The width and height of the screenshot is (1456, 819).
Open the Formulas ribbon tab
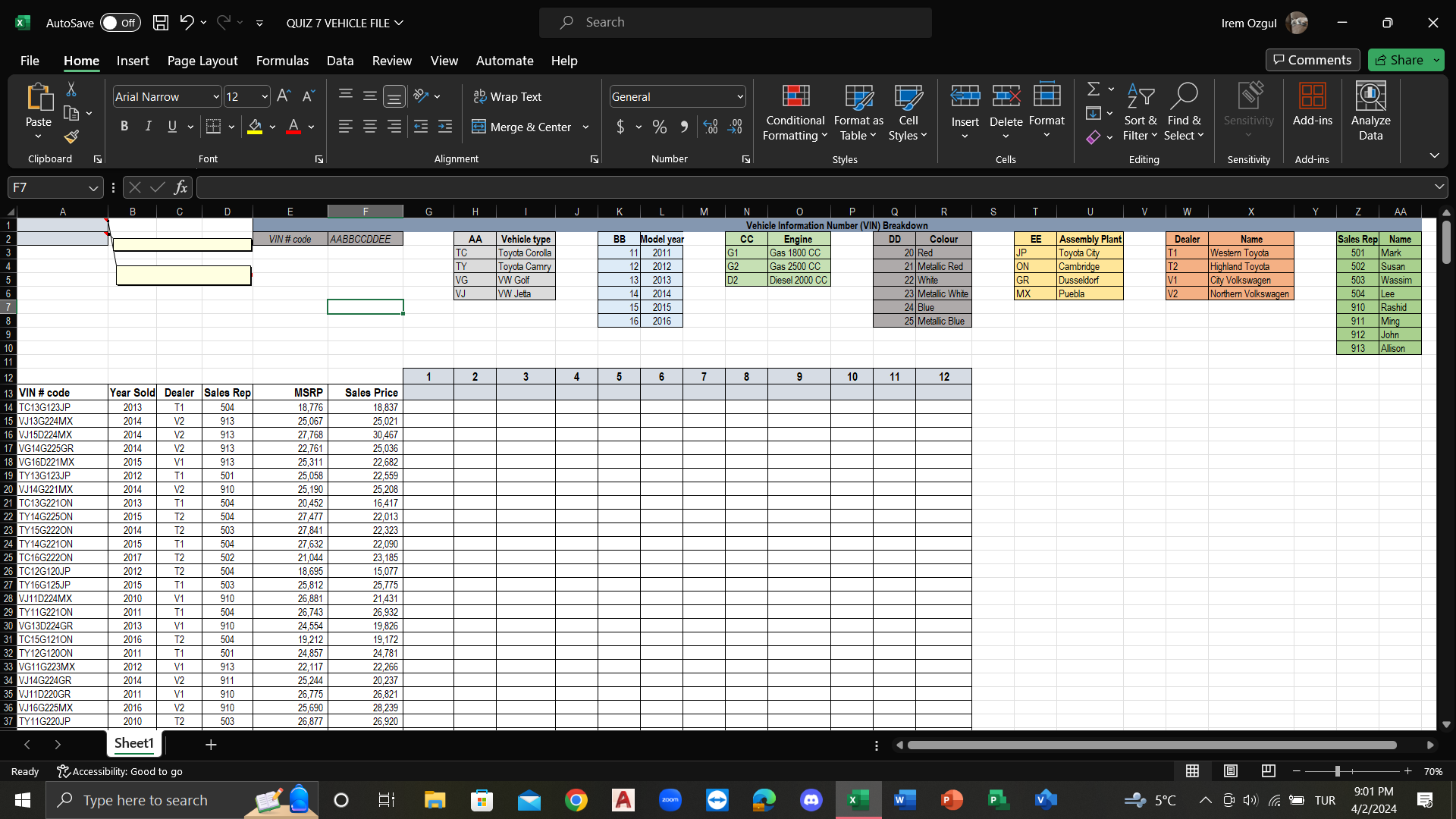282,61
